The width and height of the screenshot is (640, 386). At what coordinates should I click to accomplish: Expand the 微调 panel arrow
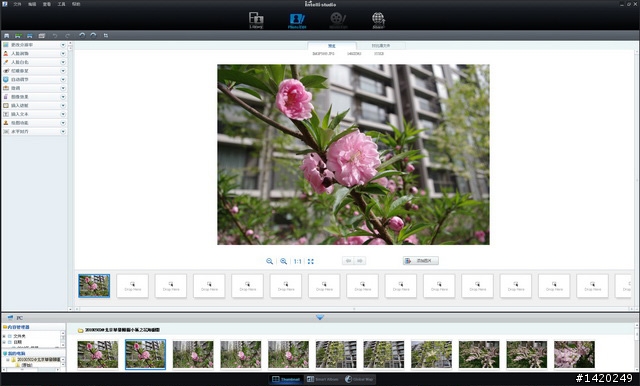pos(63,88)
